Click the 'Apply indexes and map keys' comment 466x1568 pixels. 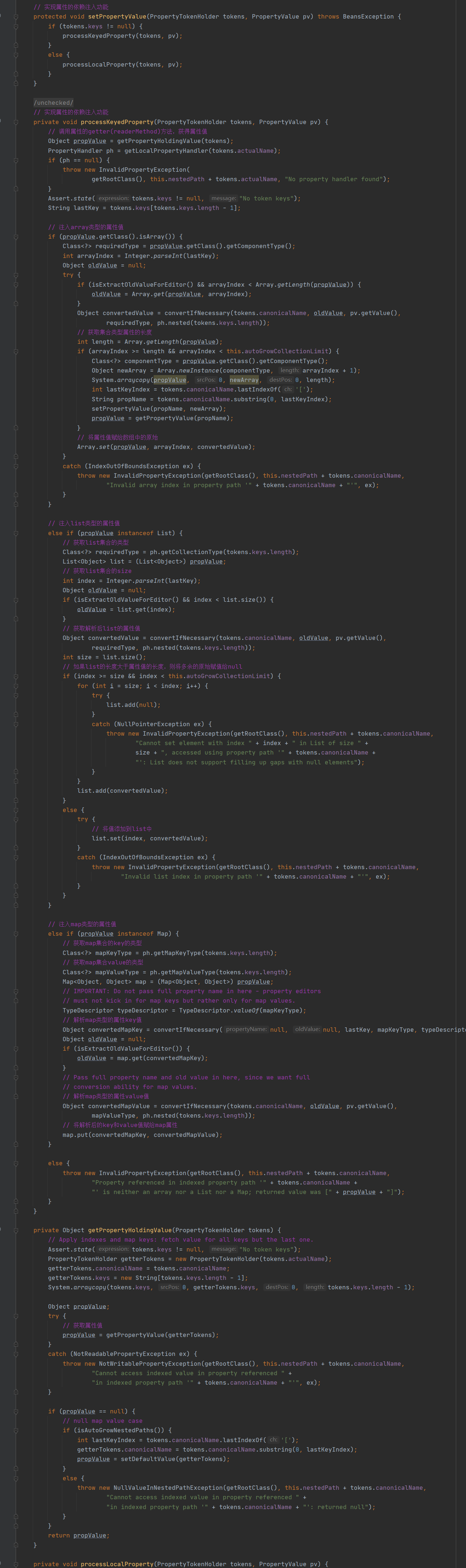pyautogui.click(x=181, y=1239)
